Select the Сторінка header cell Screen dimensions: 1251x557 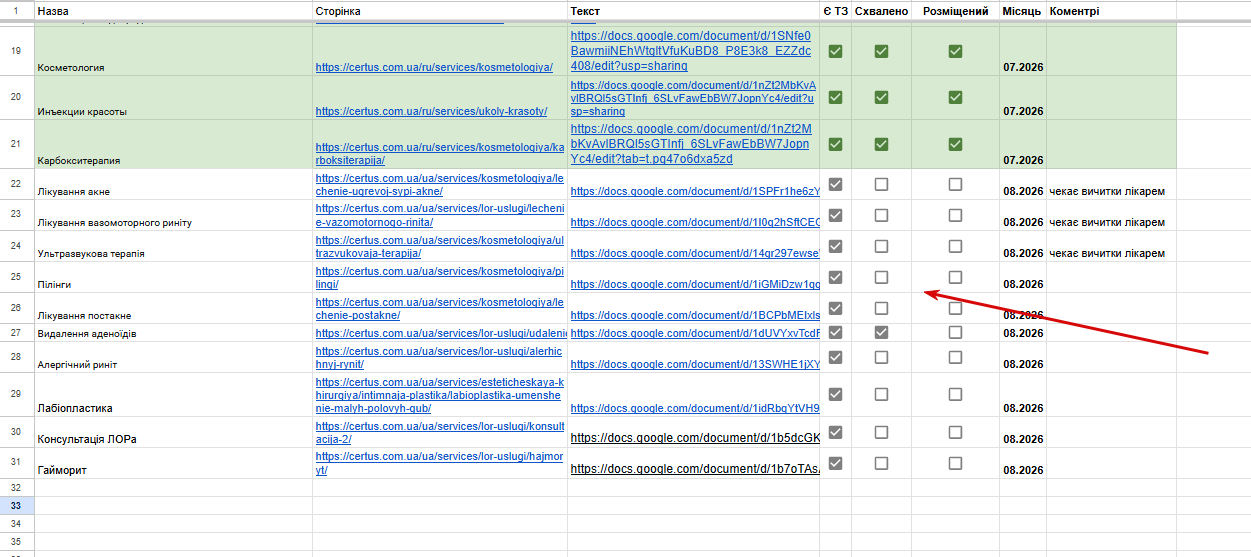click(440, 11)
